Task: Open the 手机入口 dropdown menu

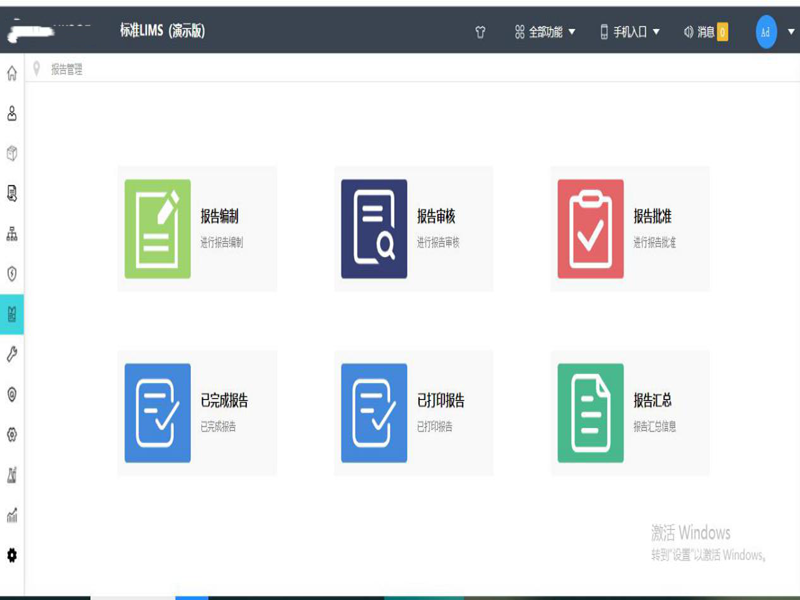Action: tap(633, 31)
